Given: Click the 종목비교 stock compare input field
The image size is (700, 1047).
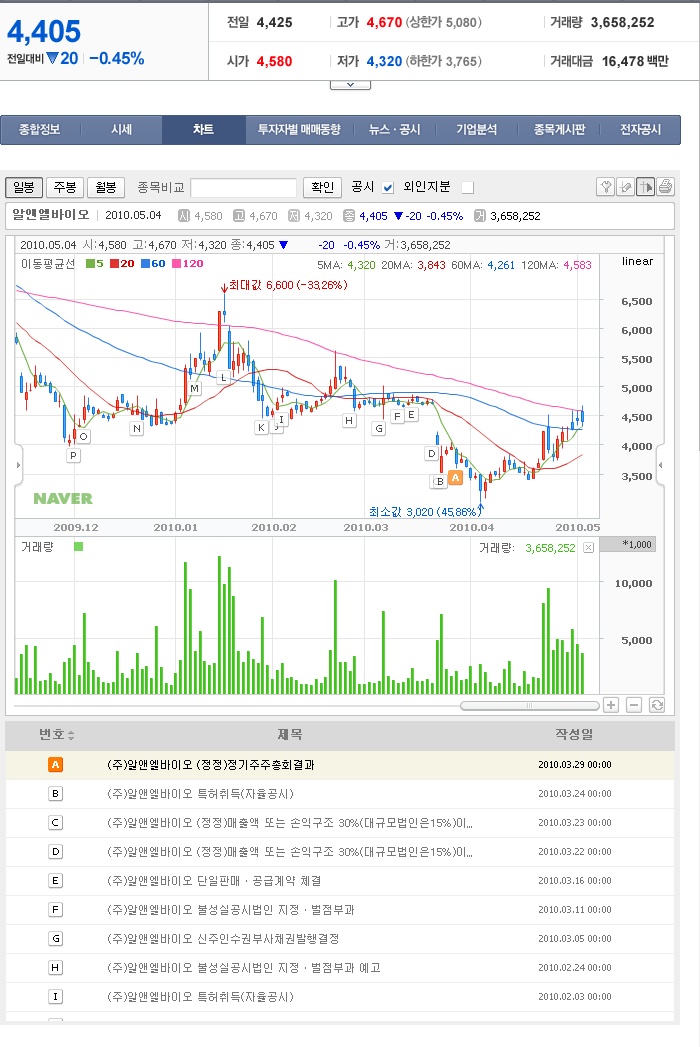Looking at the screenshot, I should (x=244, y=188).
